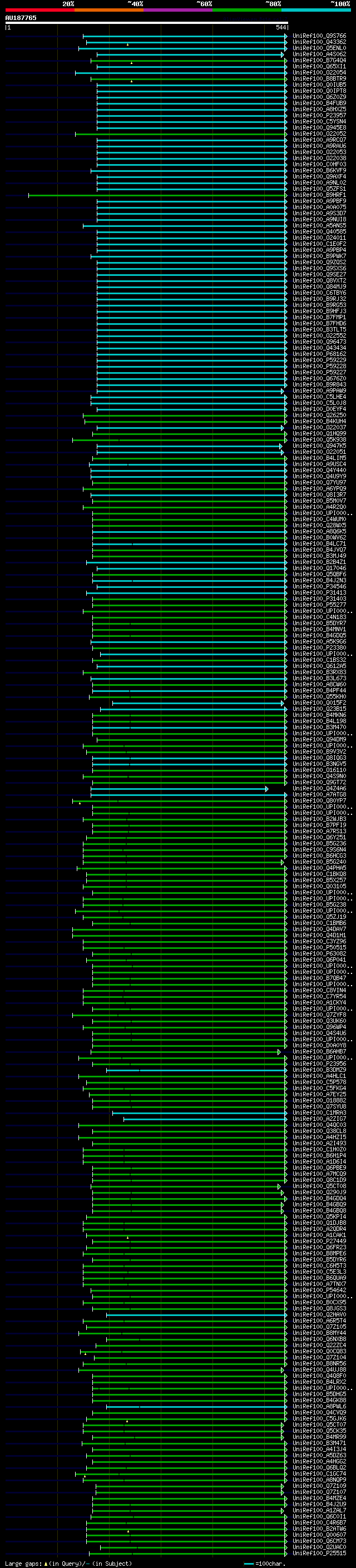Select the UniRef100_O22052 label

[x=319, y=134]
